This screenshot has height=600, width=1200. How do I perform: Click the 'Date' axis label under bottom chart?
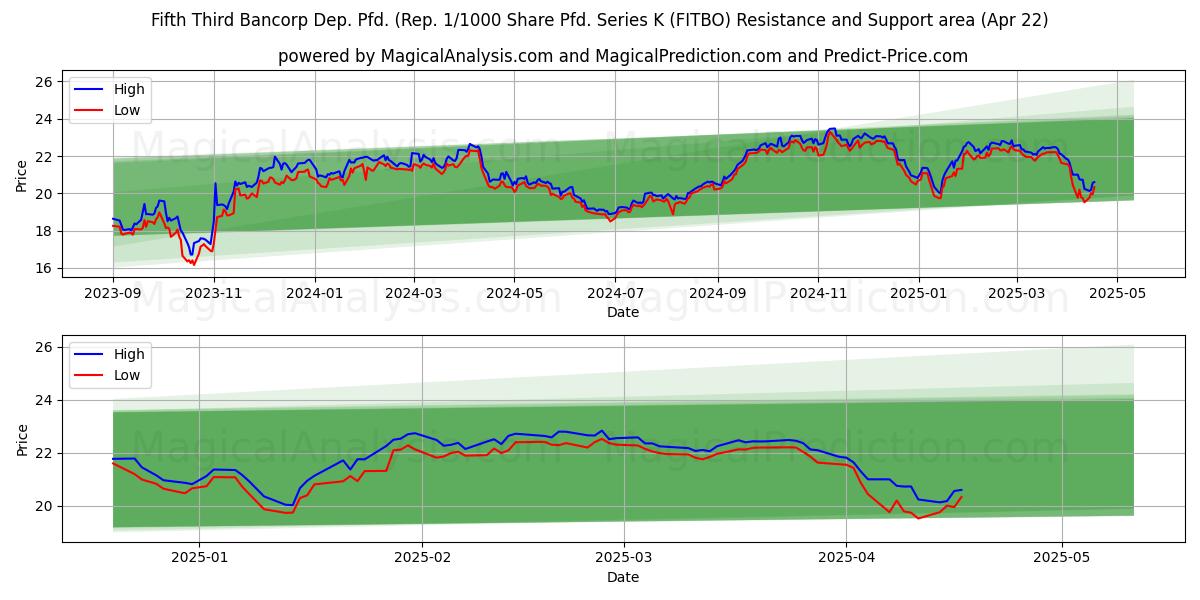point(623,577)
